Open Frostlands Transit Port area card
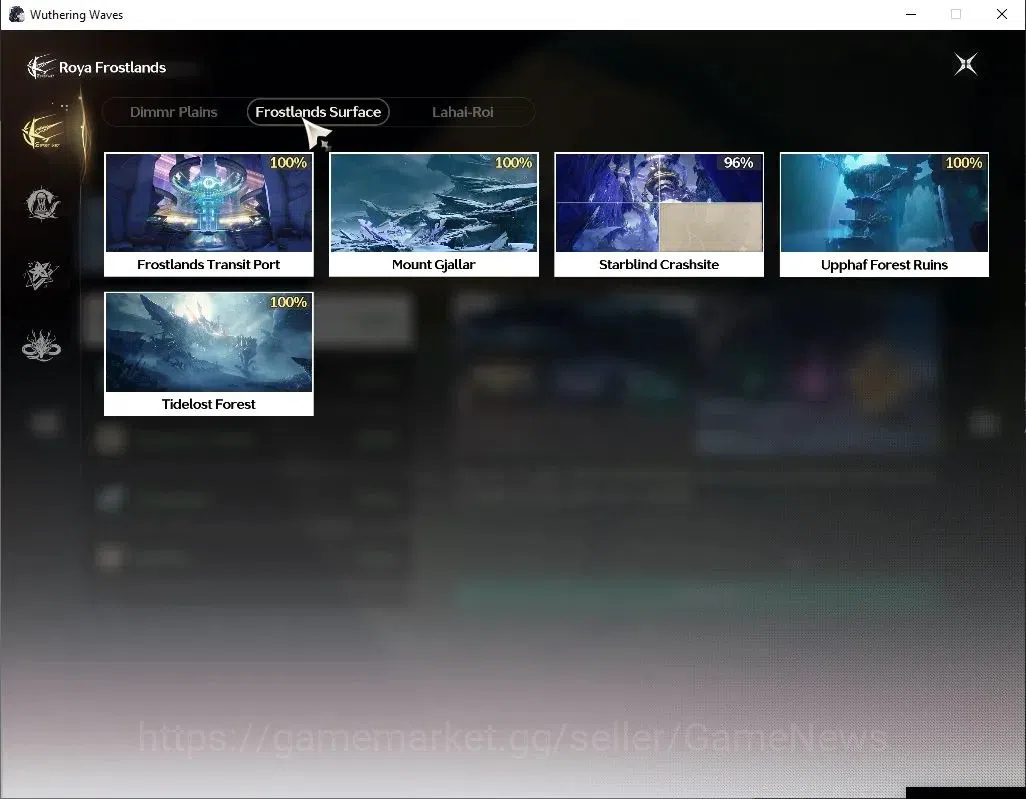This screenshot has width=1026, height=799. 209,215
